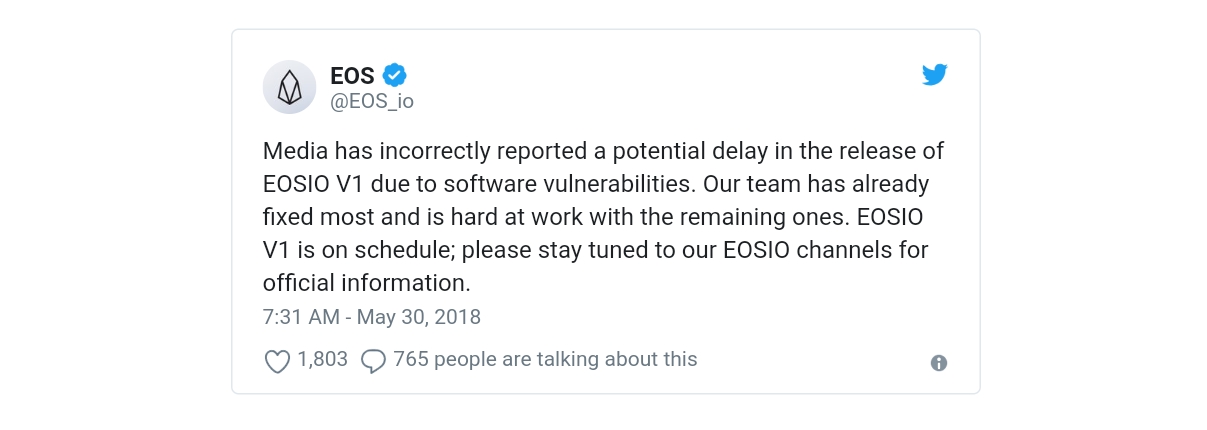Click the EOS display name
Viewport: 1207px width, 430px height.
pyautogui.click(x=353, y=75)
